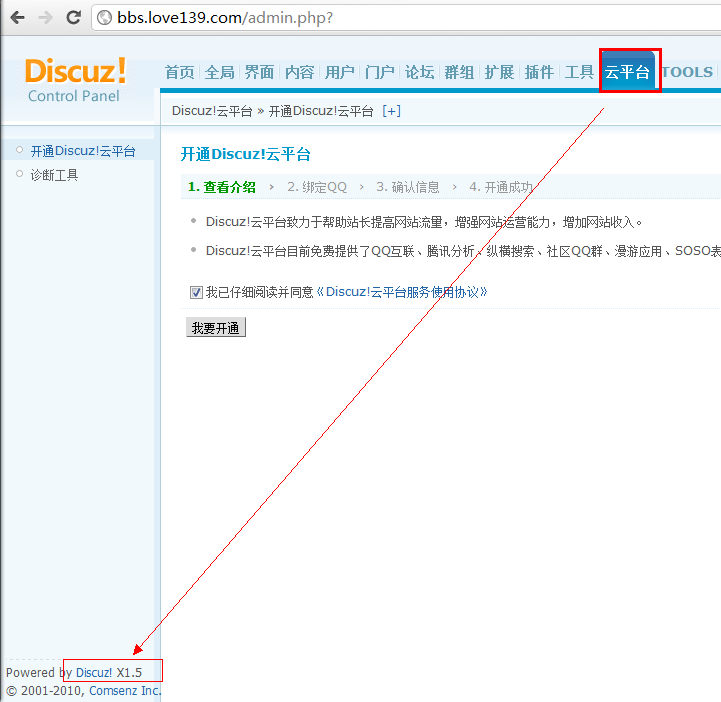Select the 云平台 tab
The image size is (721, 702).
click(627, 72)
